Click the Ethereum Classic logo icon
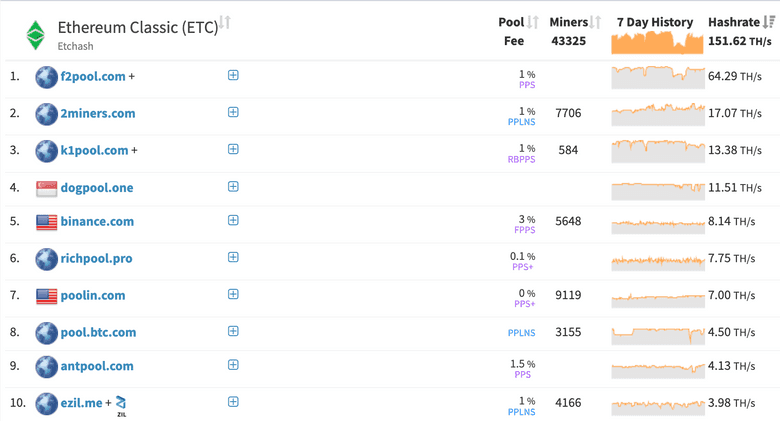The width and height of the screenshot is (780, 421). coord(36,35)
